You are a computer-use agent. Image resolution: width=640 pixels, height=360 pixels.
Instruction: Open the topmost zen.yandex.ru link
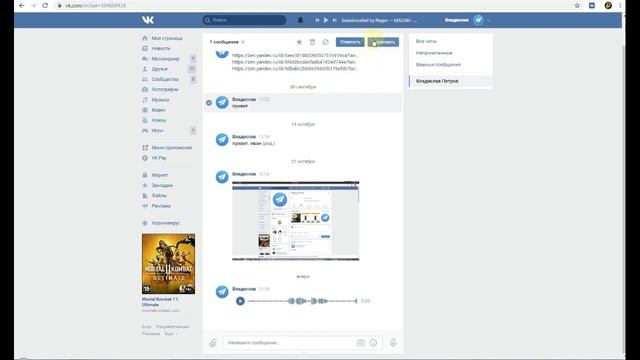(x=295, y=55)
